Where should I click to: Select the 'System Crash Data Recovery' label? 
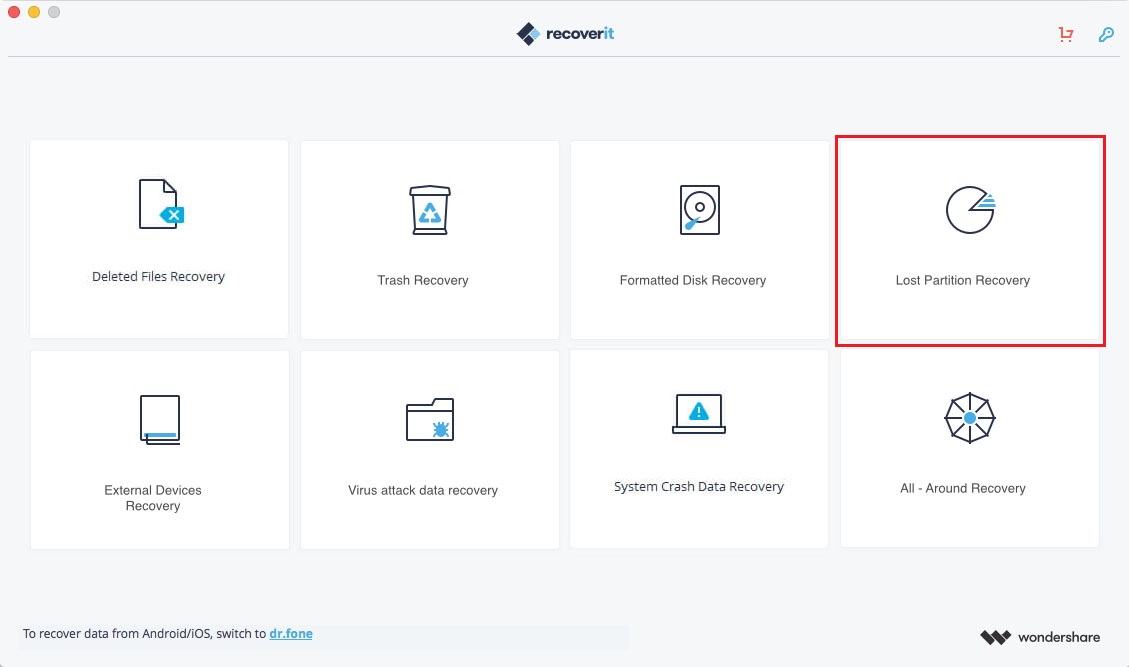click(698, 487)
